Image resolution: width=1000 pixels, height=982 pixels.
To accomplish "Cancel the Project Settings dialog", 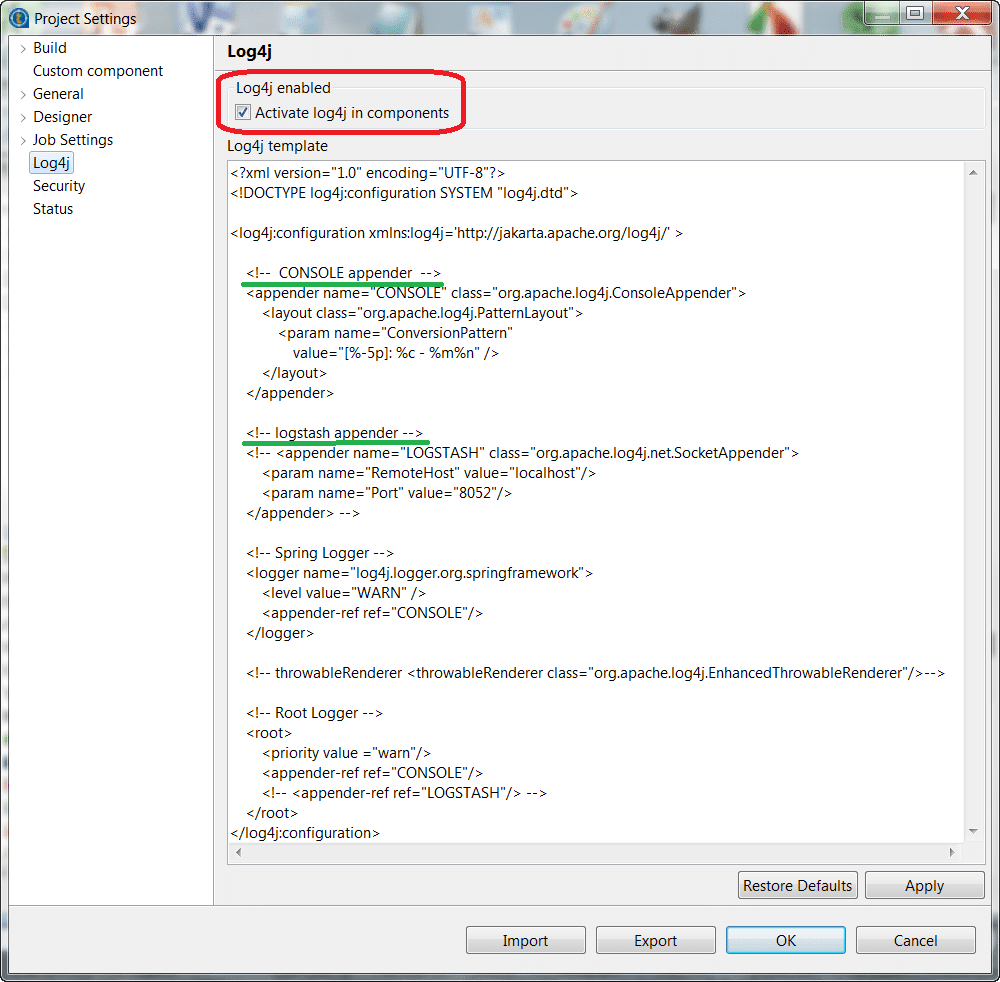I will tap(915, 939).
